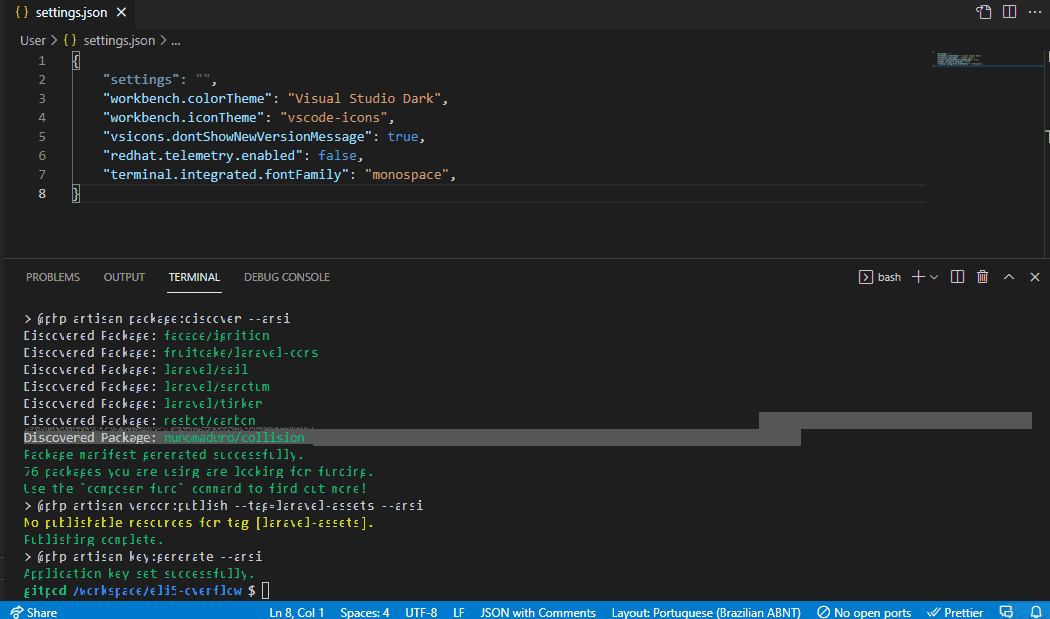Maximize the panel with the chevron toggle

click(1008, 277)
